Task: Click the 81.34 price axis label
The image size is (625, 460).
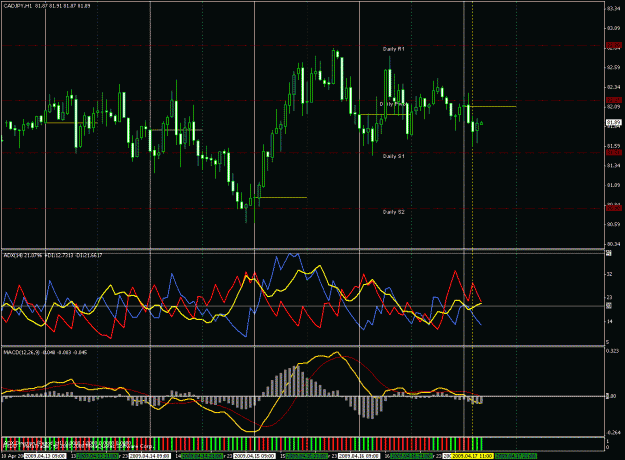Action: pyautogui.click(x=613, y=165)
